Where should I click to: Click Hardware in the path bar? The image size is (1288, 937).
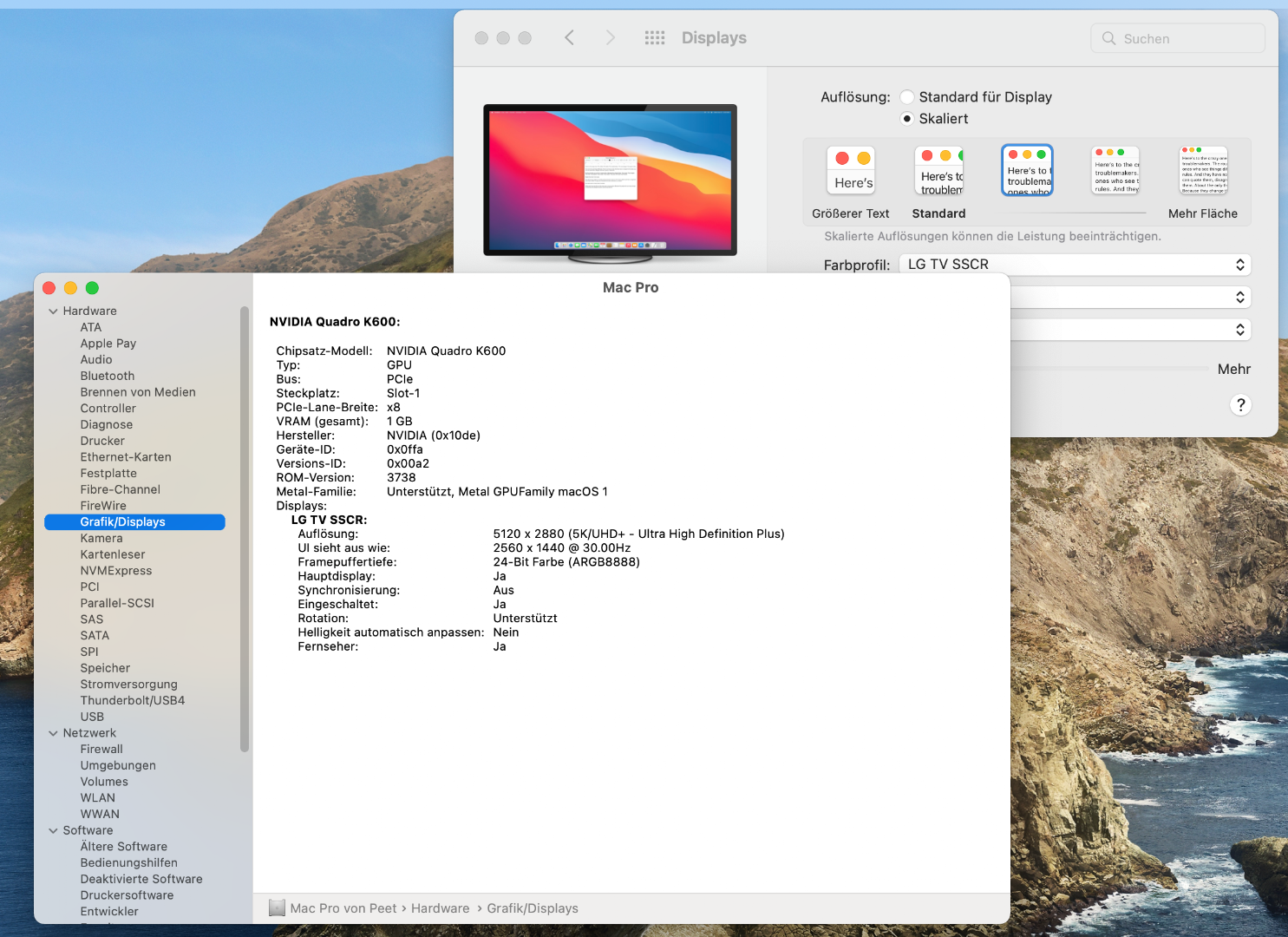(440, 908)
